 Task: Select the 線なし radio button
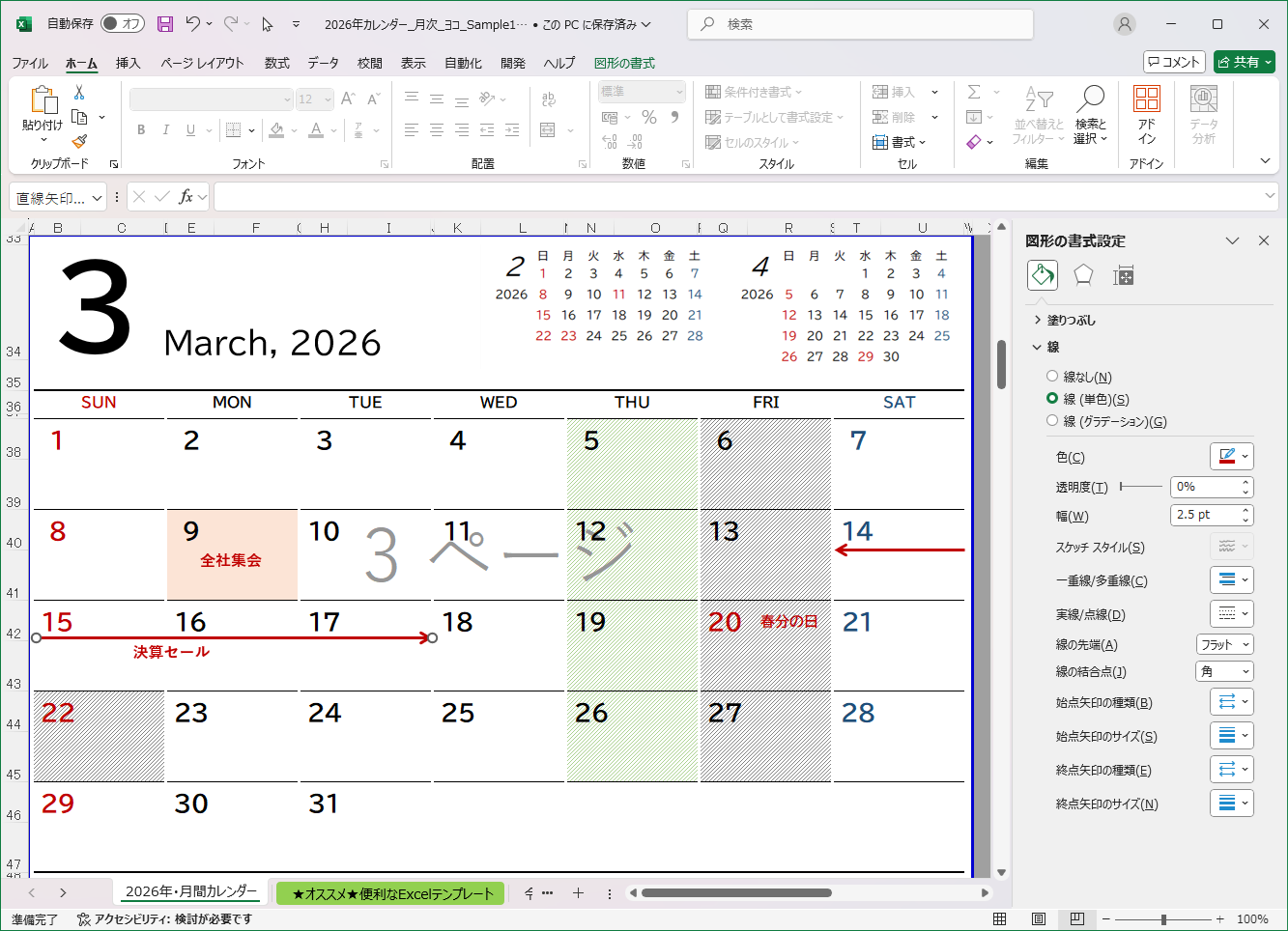click(1053, 377)
